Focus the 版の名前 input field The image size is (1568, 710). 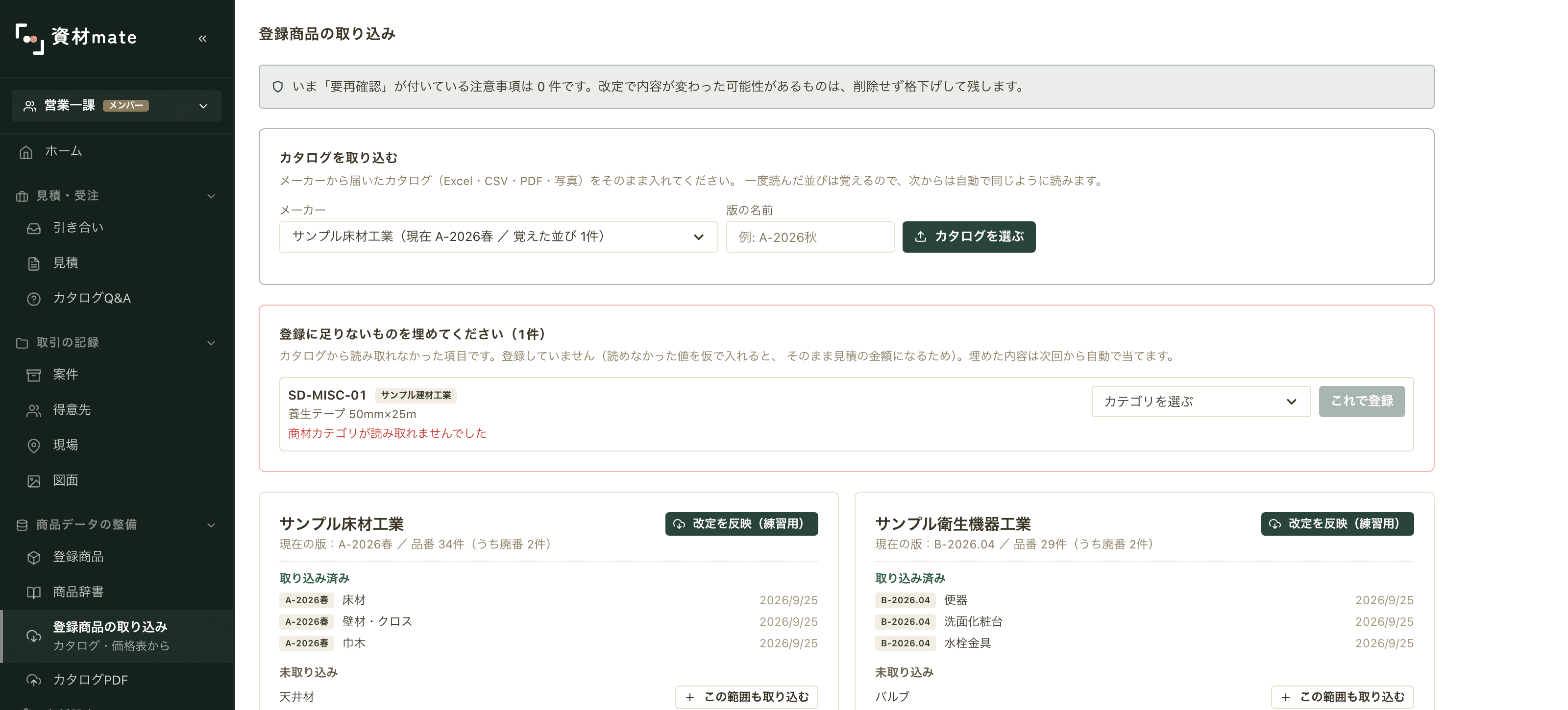click(x=809, y=237)
